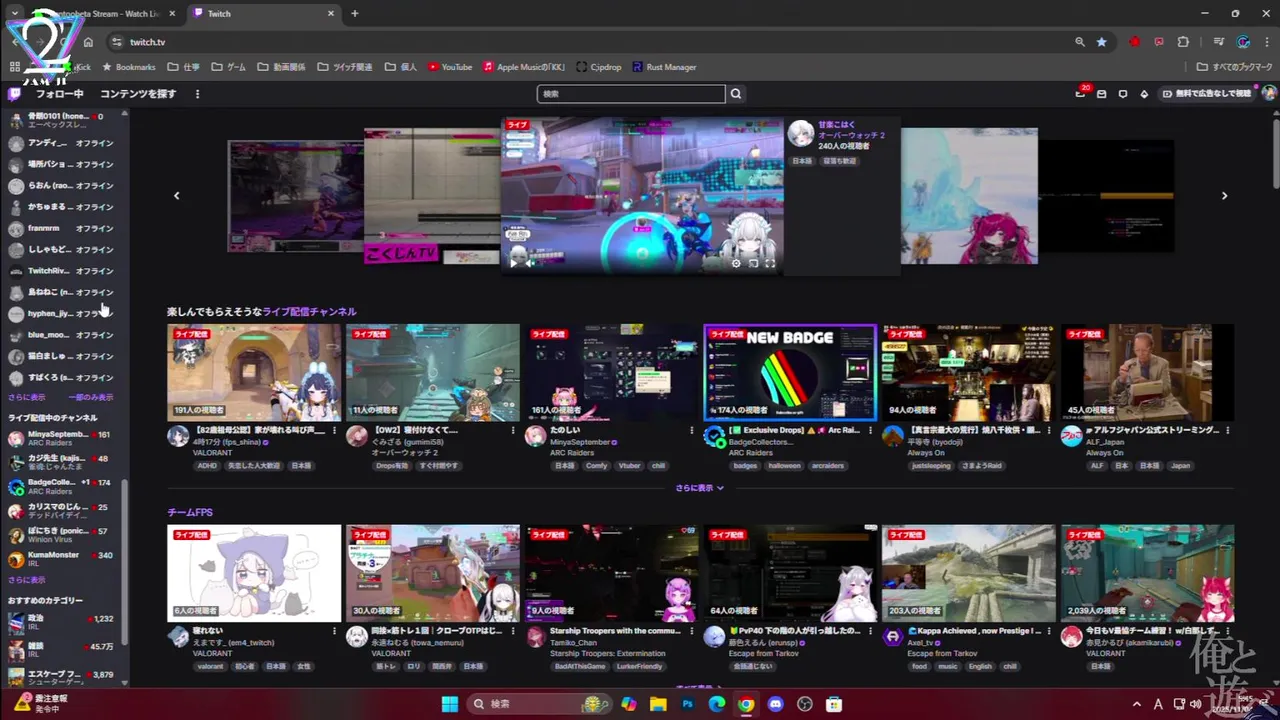Image resolution: width=1280 pixels, height=720 pixels.
Task: Open site information icon left of twitch.tv
Action: click(x=116, y=42)
